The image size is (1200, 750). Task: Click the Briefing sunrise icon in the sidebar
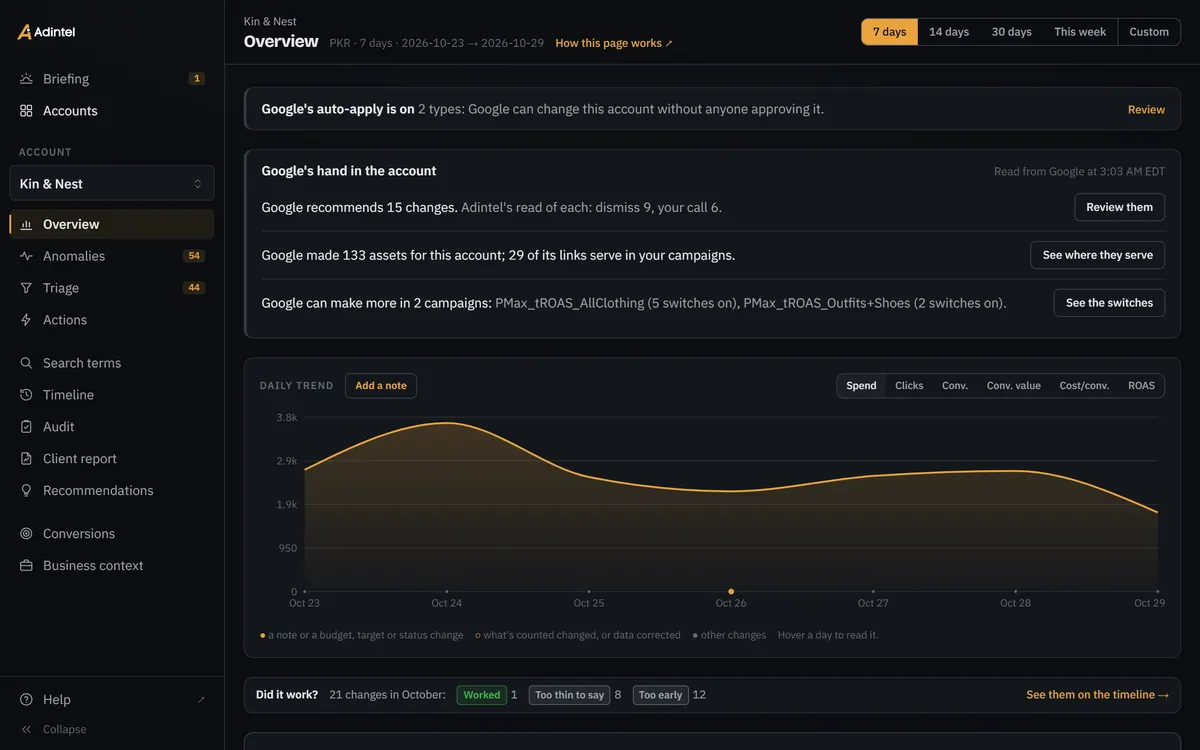(26, 79)
